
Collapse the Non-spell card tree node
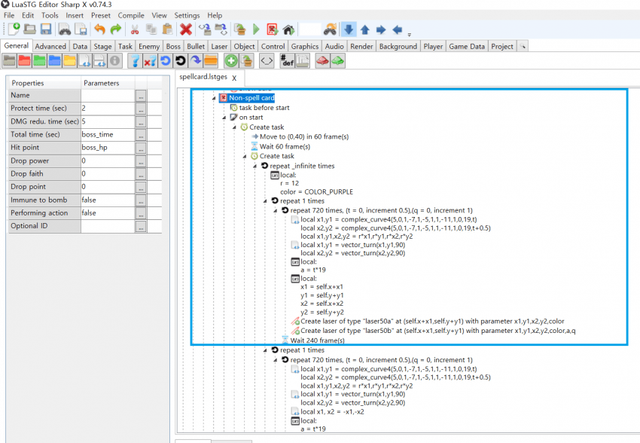click(x=213, y=98)
